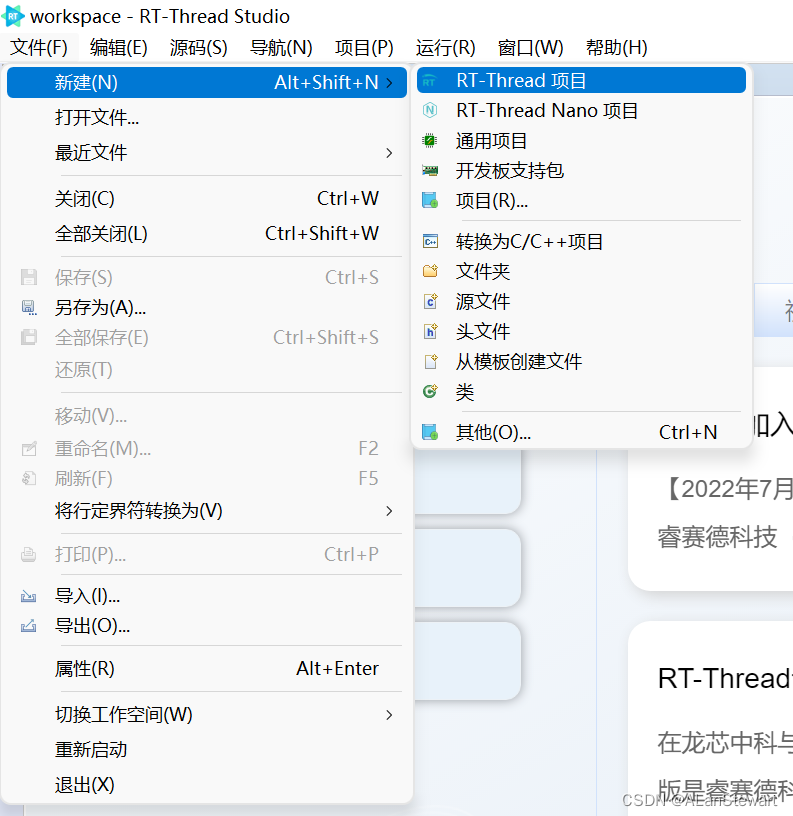Click the 打印 printer icon
Screen dimensions: 793x816
(x=28, y=555)
